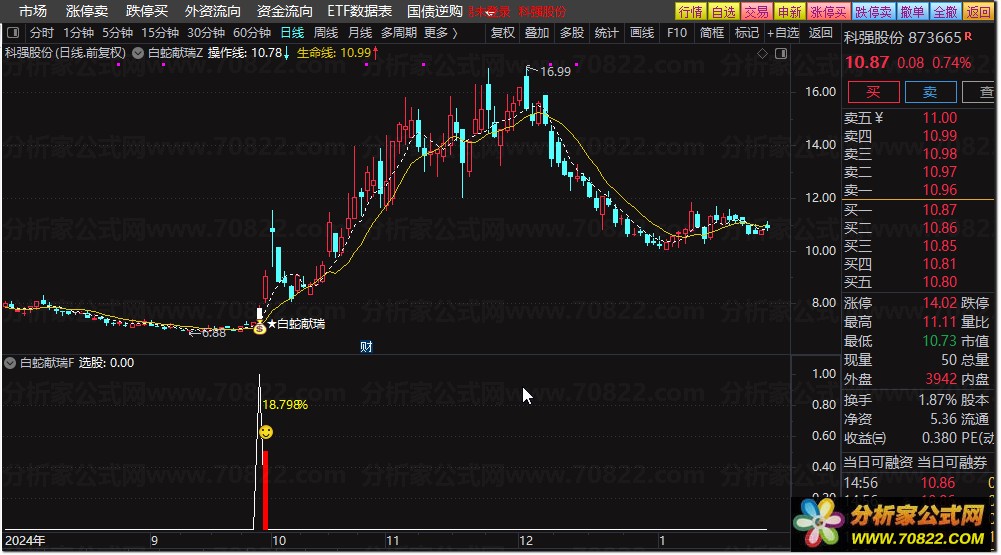Click the red selection signal bar
The height and width of the screenshot is (555, 1001).
pyautogui.click(x=266, y=490)
